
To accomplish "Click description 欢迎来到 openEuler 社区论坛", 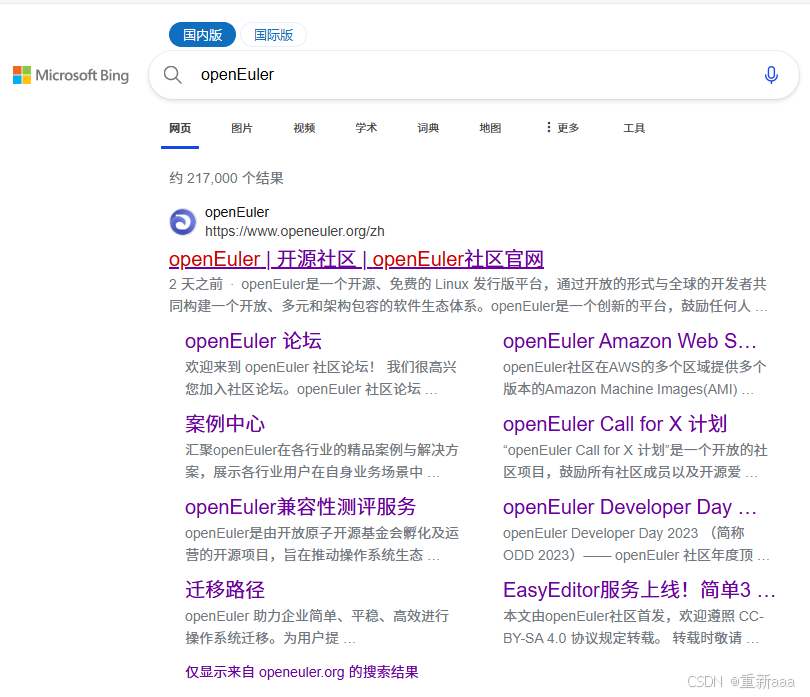I will click(321, 378).
